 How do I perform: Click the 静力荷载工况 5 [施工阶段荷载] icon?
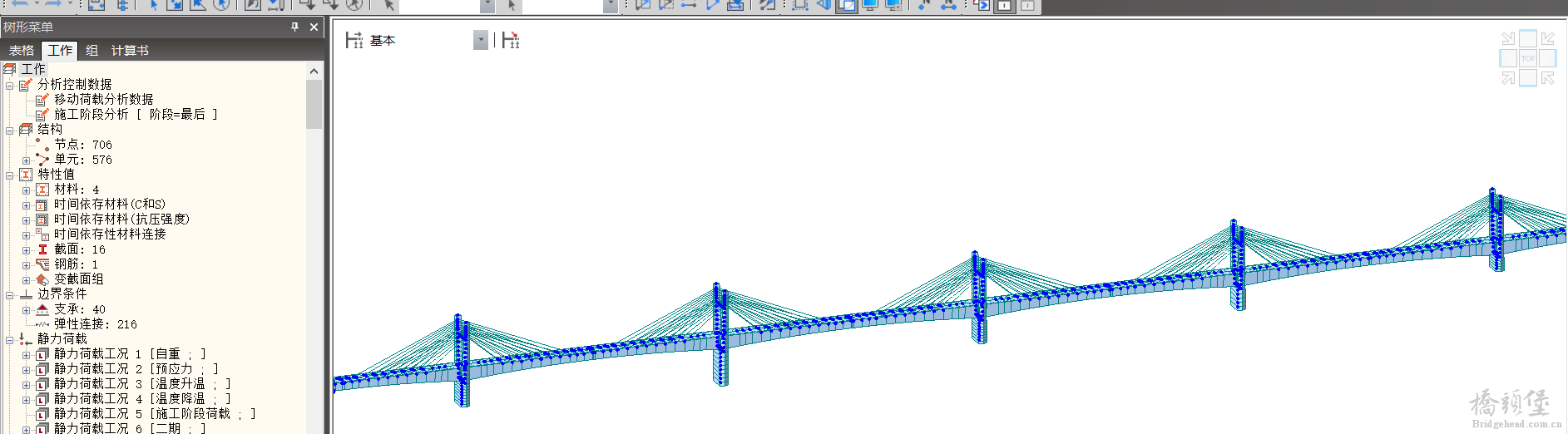[x=42, y=413]
